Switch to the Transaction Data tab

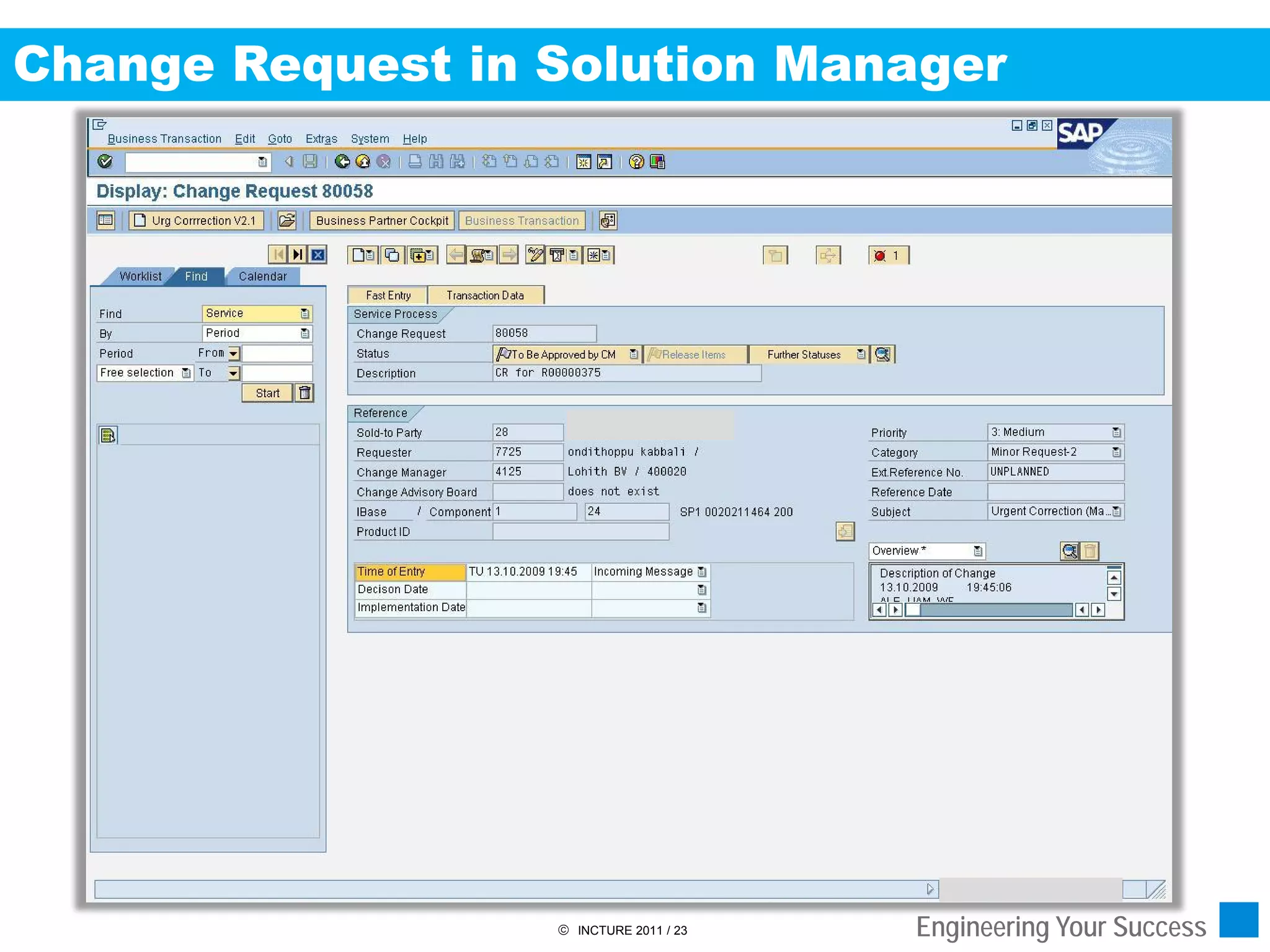[x=486, y=296]
